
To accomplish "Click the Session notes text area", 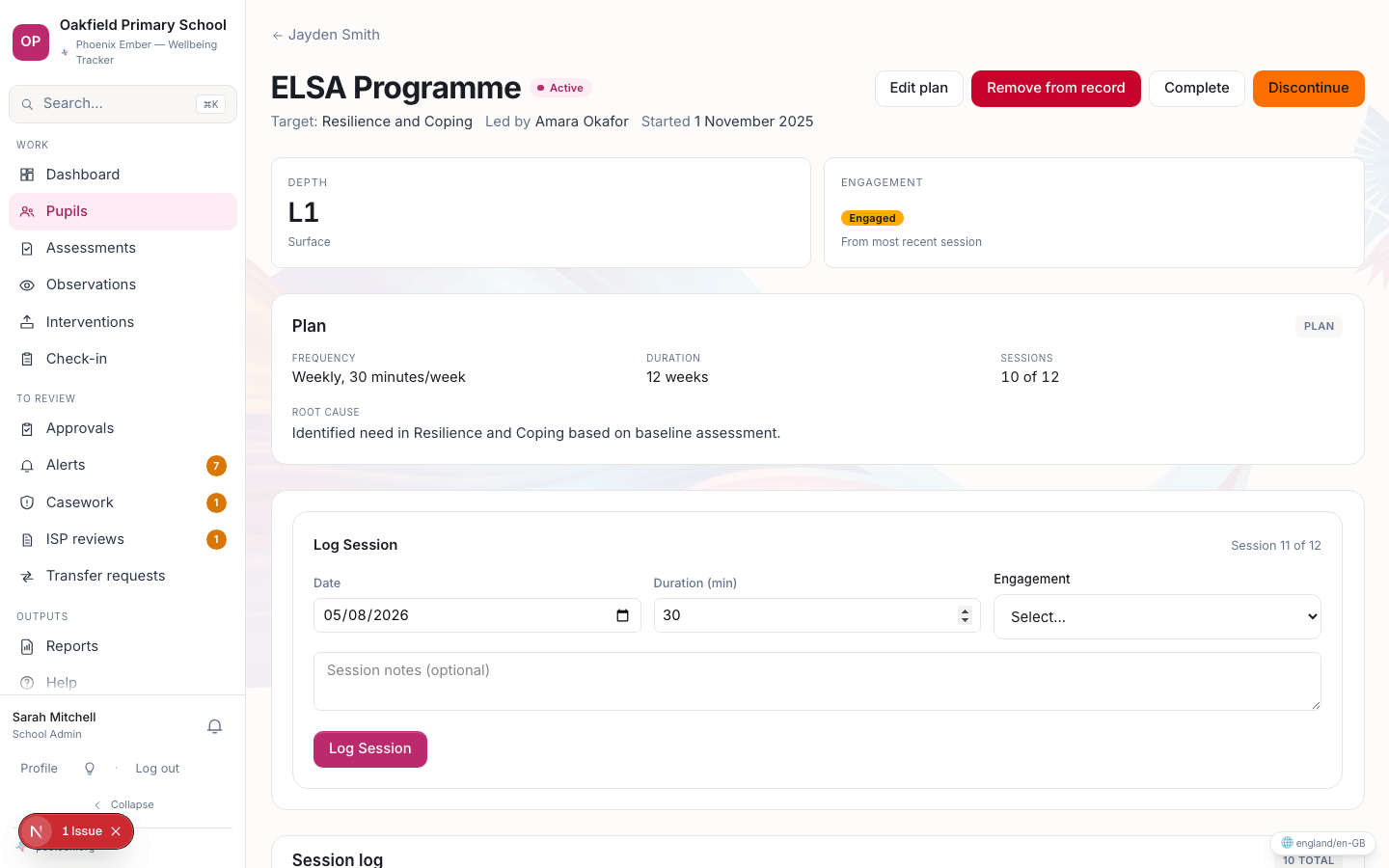I will (x=817, y=681).
